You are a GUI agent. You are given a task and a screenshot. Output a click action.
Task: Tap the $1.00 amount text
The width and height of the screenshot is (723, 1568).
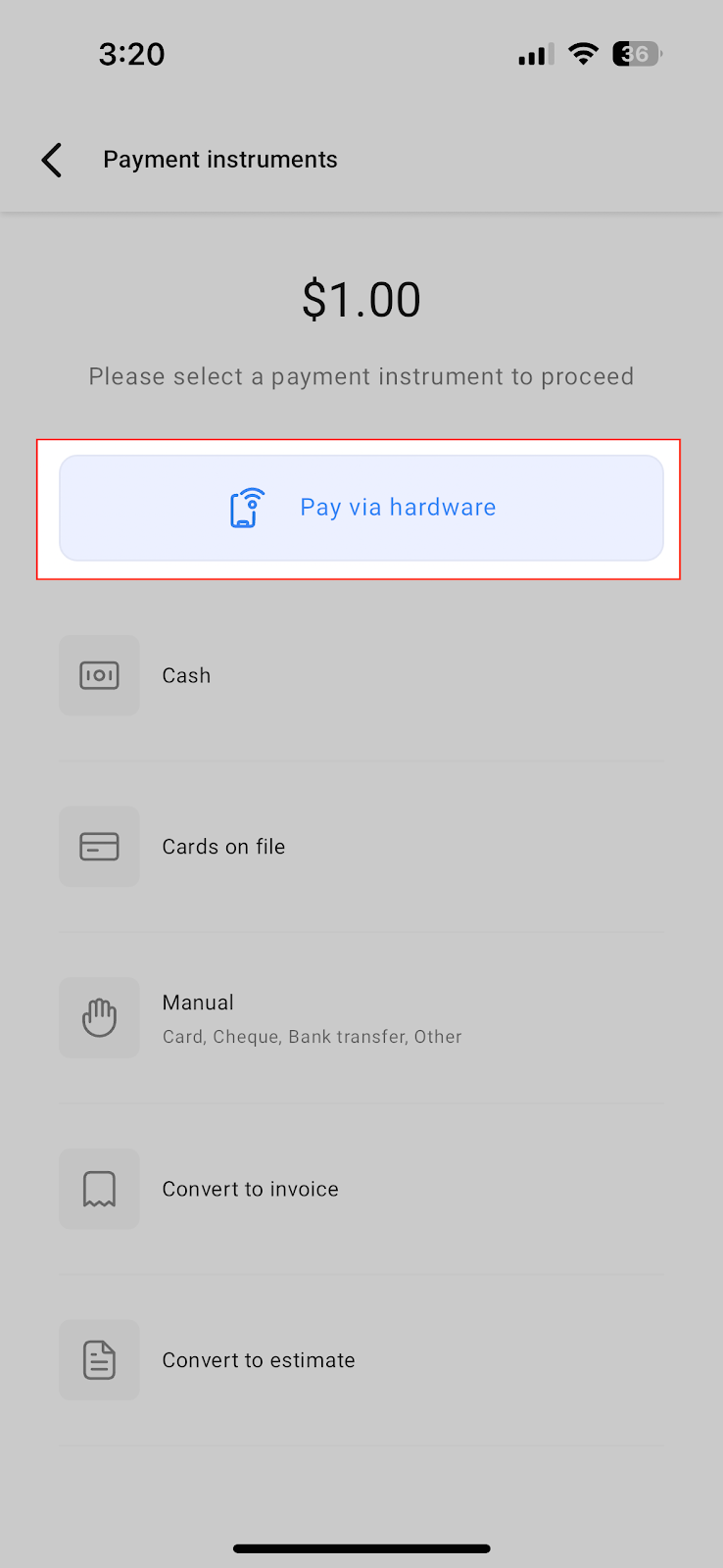(361, 299)
